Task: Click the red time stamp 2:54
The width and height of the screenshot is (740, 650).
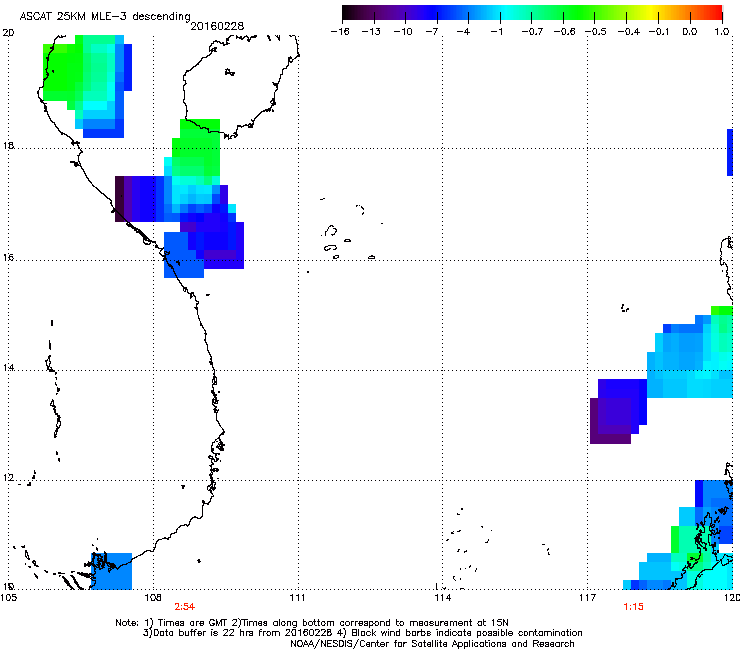Action: pos(185,607)
